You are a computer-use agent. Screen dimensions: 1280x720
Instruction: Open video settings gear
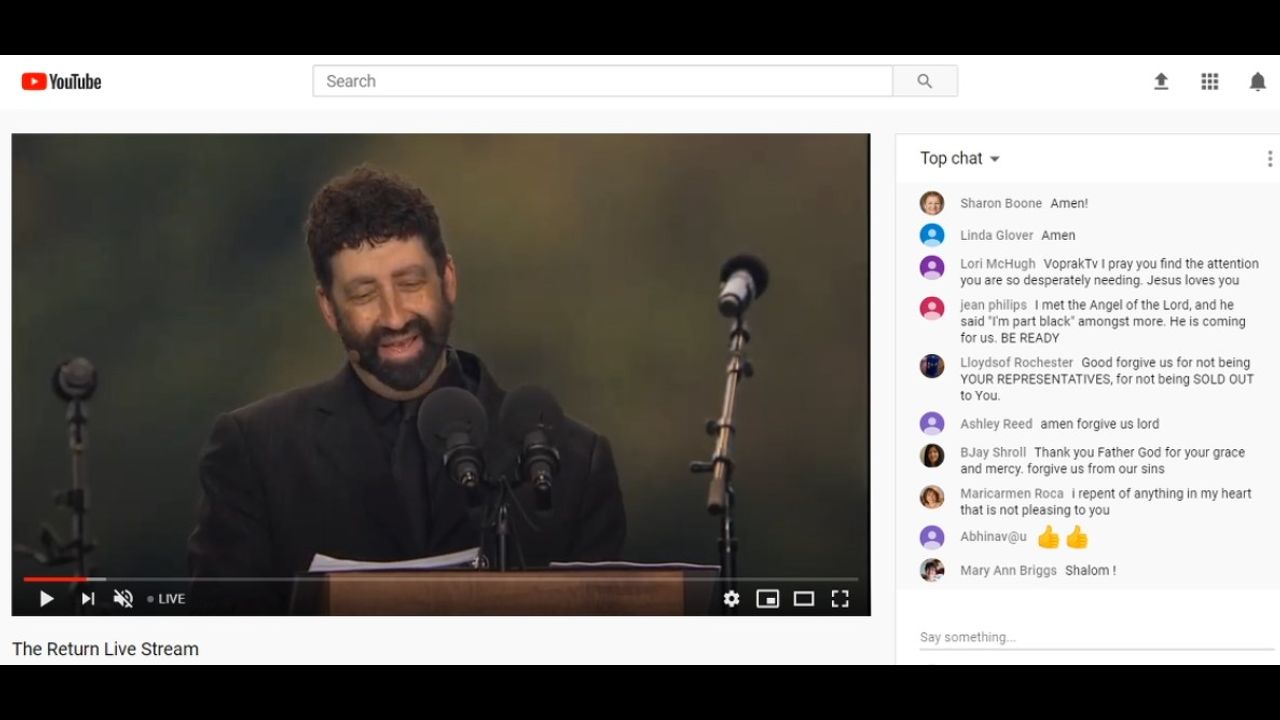click(731, 599)
